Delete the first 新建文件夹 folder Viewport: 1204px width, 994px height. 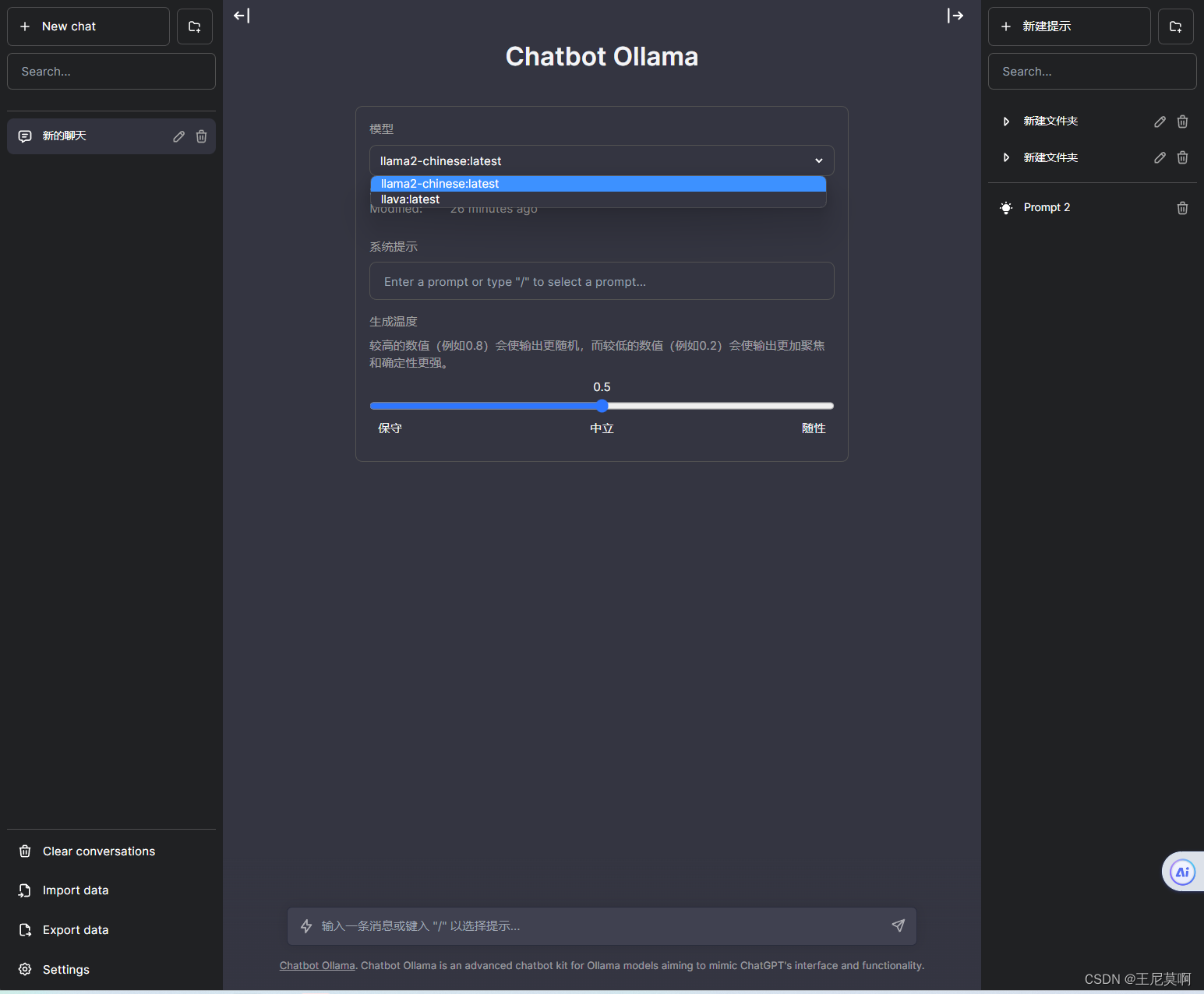(1182, 122)
